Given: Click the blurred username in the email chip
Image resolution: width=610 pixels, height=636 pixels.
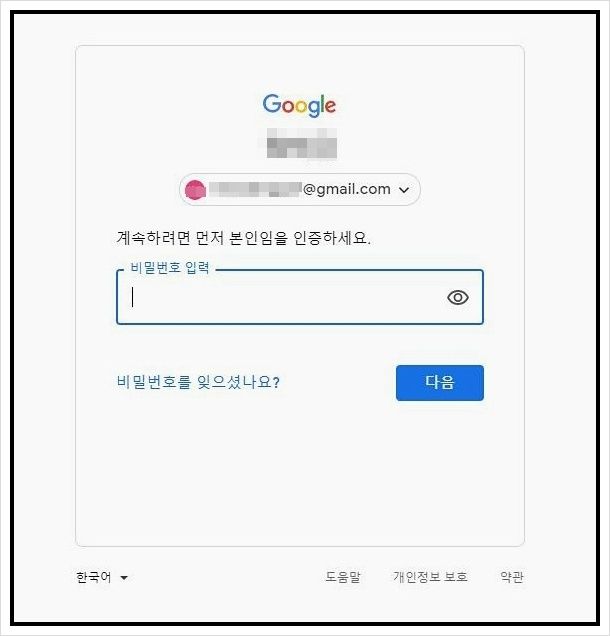Looking at the screenshot, I should tap(256, 189).
